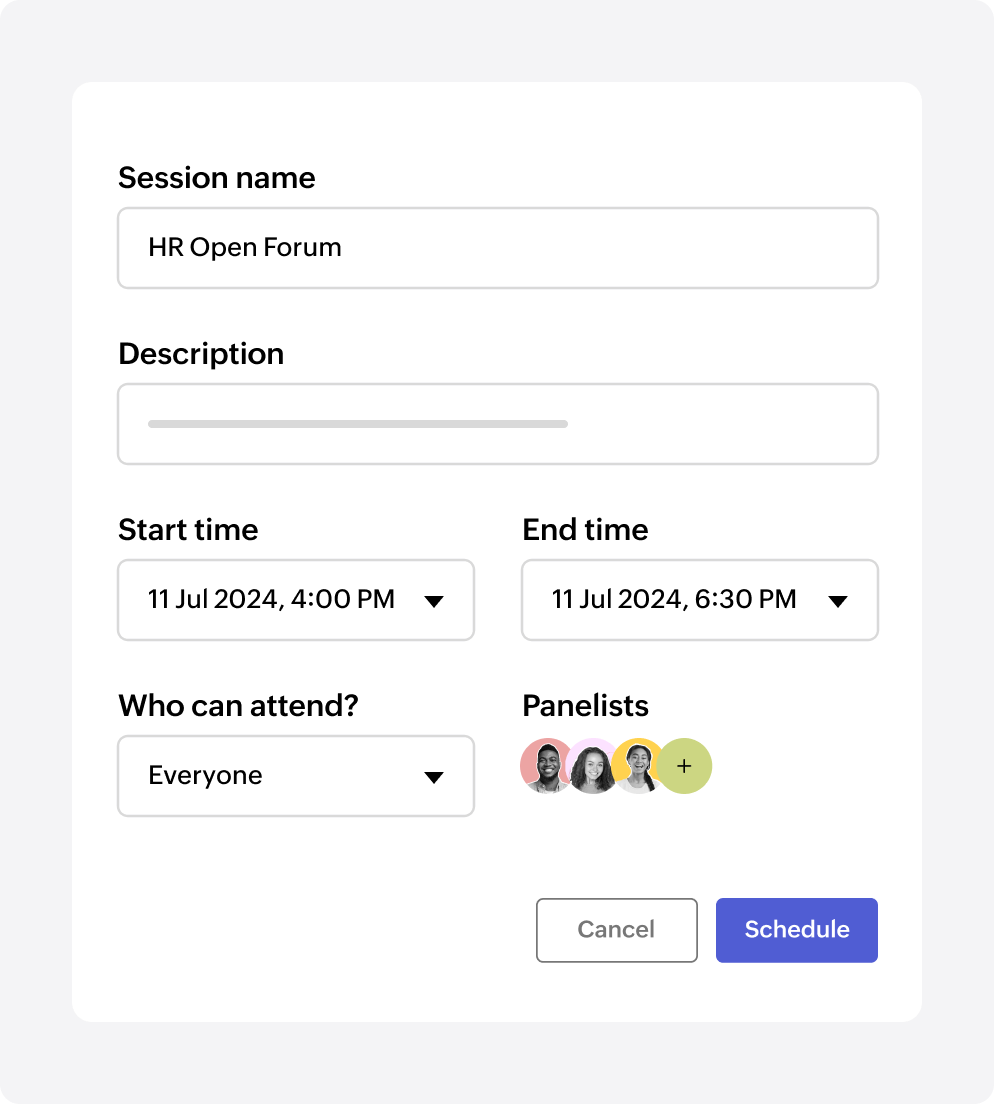Click the 11 Jul 2024, 4:00 PM value
This screenshot has height=1104, width=994.
tap(271, 600)
